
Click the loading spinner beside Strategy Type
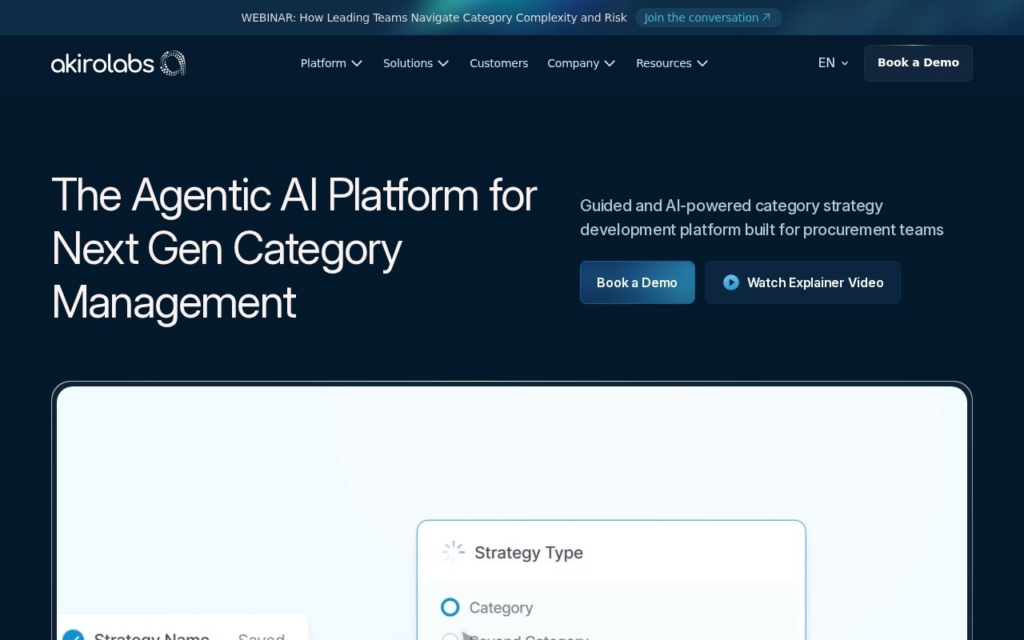[x=453, y=552]
